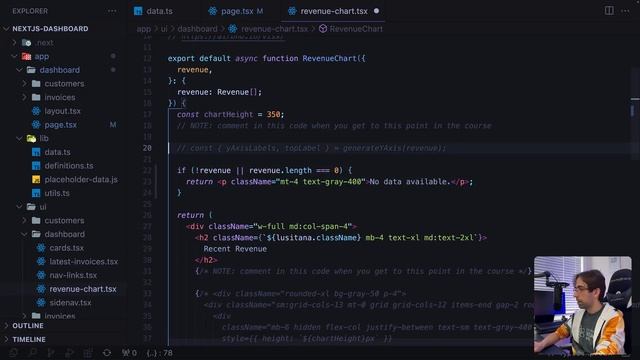Expand the invoices folder under app dashboard
Image resolution: width=640 pixels, height=360 pixels.
click(24, 97)
